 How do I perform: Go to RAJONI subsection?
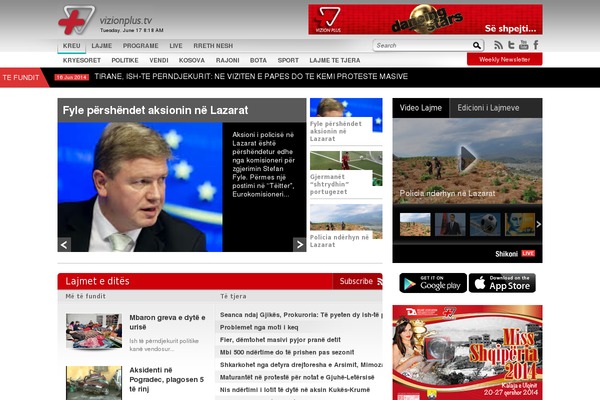pyautogui.click(x=227, y=60)
